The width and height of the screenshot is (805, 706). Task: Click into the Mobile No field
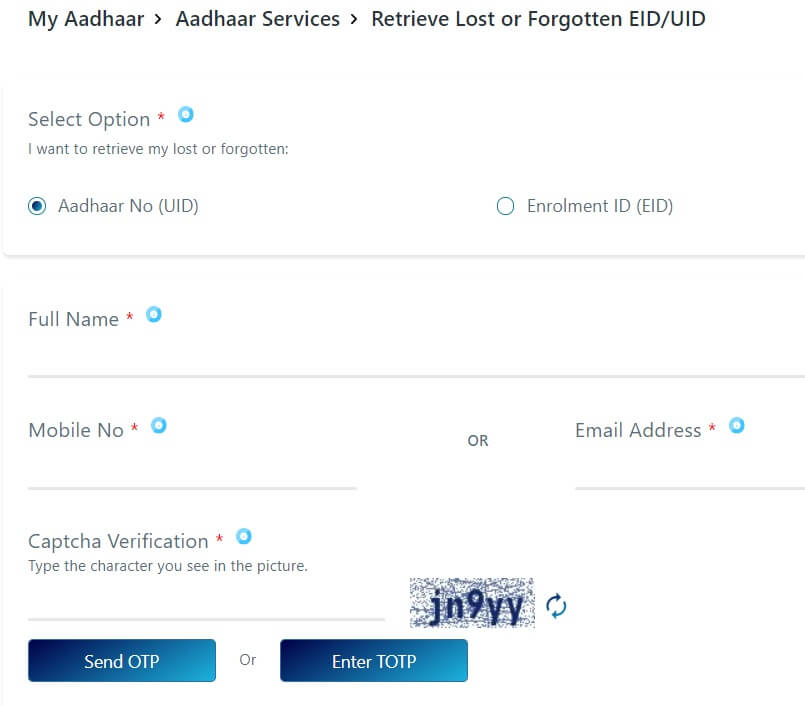192,470
